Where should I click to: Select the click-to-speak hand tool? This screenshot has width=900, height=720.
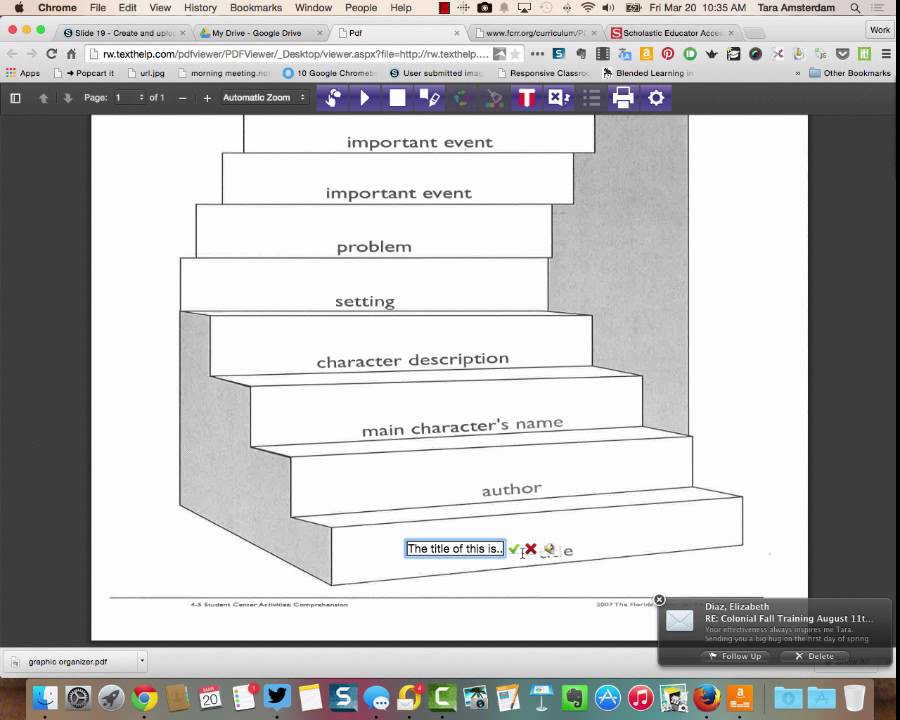tap(333, 98)
